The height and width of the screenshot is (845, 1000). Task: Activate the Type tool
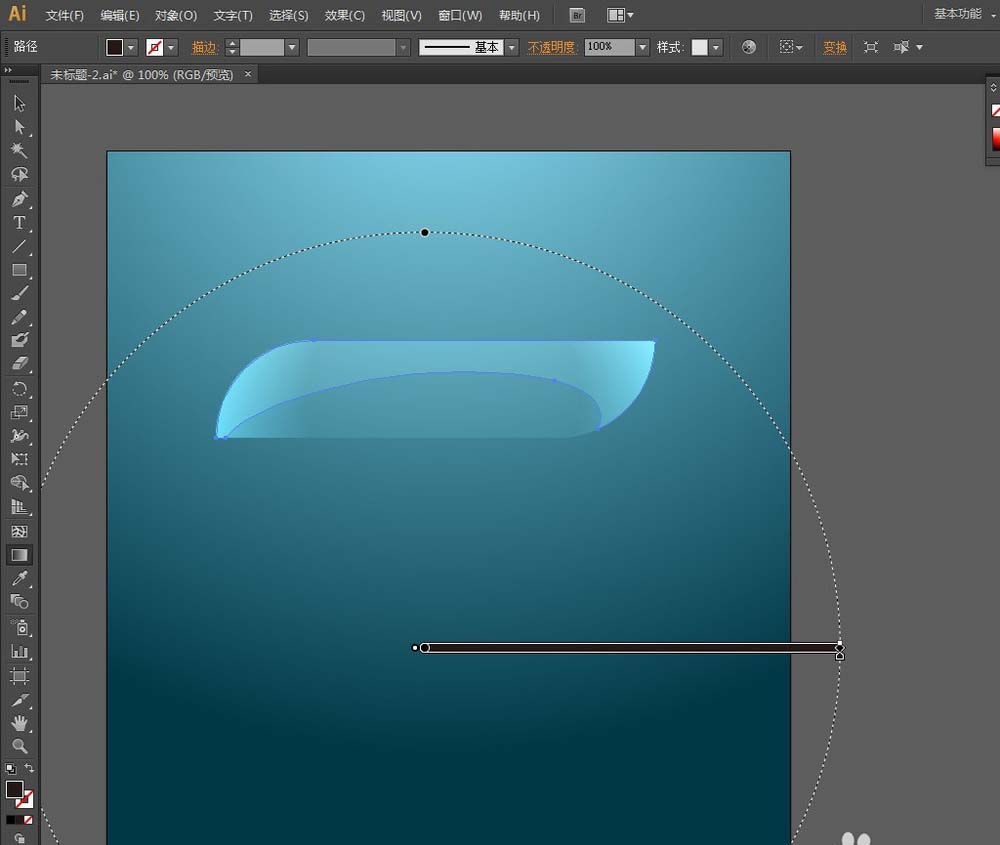pyautogui.click(x=19, y=223)
